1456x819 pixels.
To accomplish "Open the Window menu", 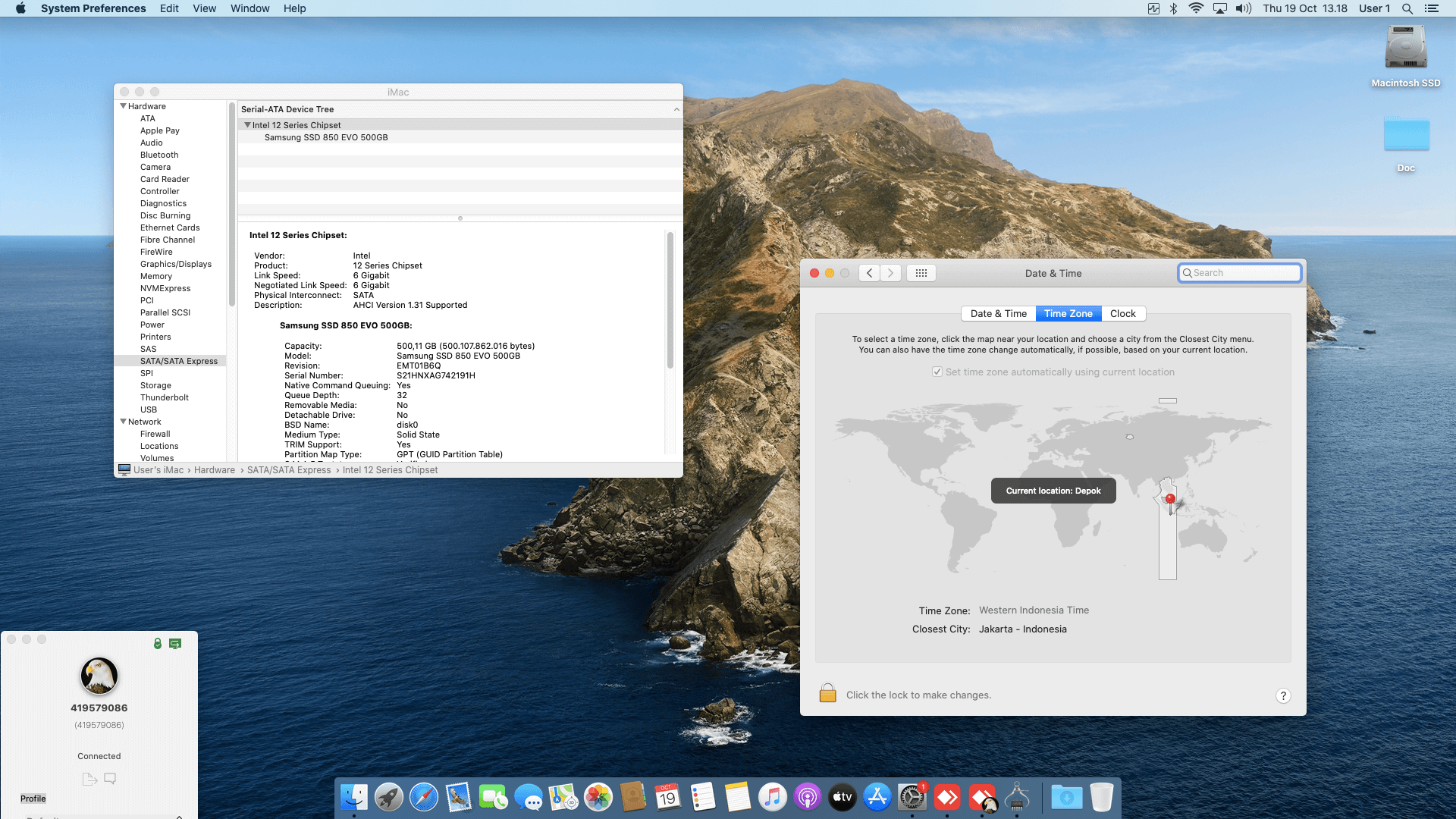I will (x=249, y=8).
